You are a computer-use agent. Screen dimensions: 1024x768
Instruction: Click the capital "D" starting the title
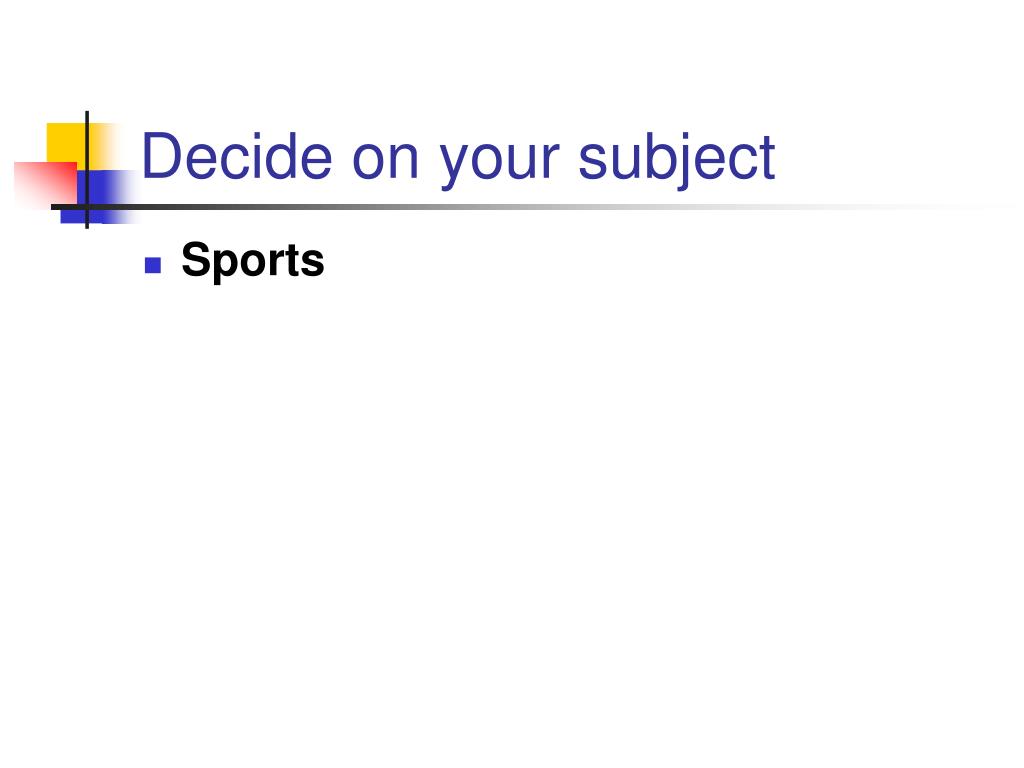pos(163,157)
